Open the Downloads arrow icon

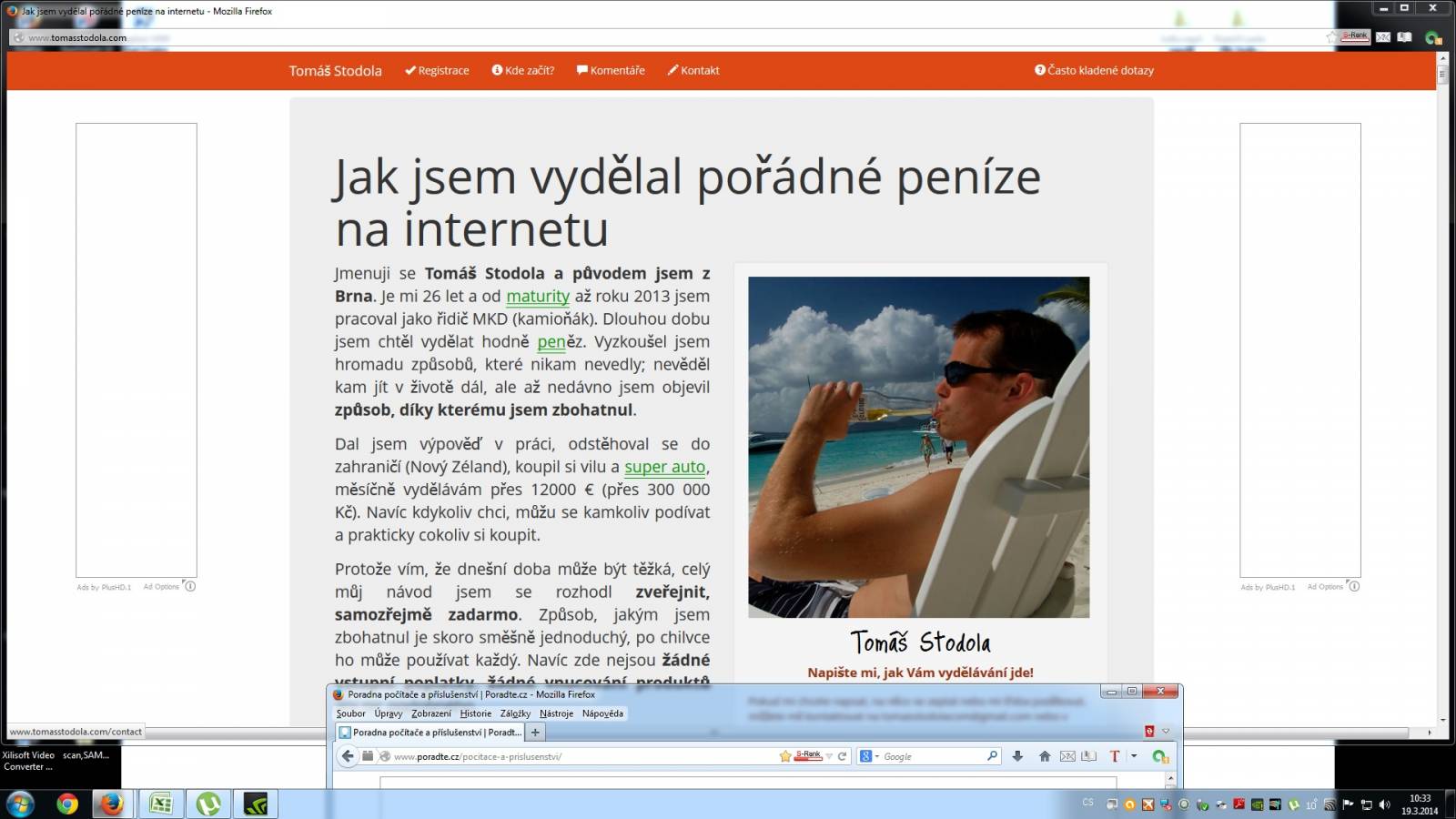[1018, 756]
